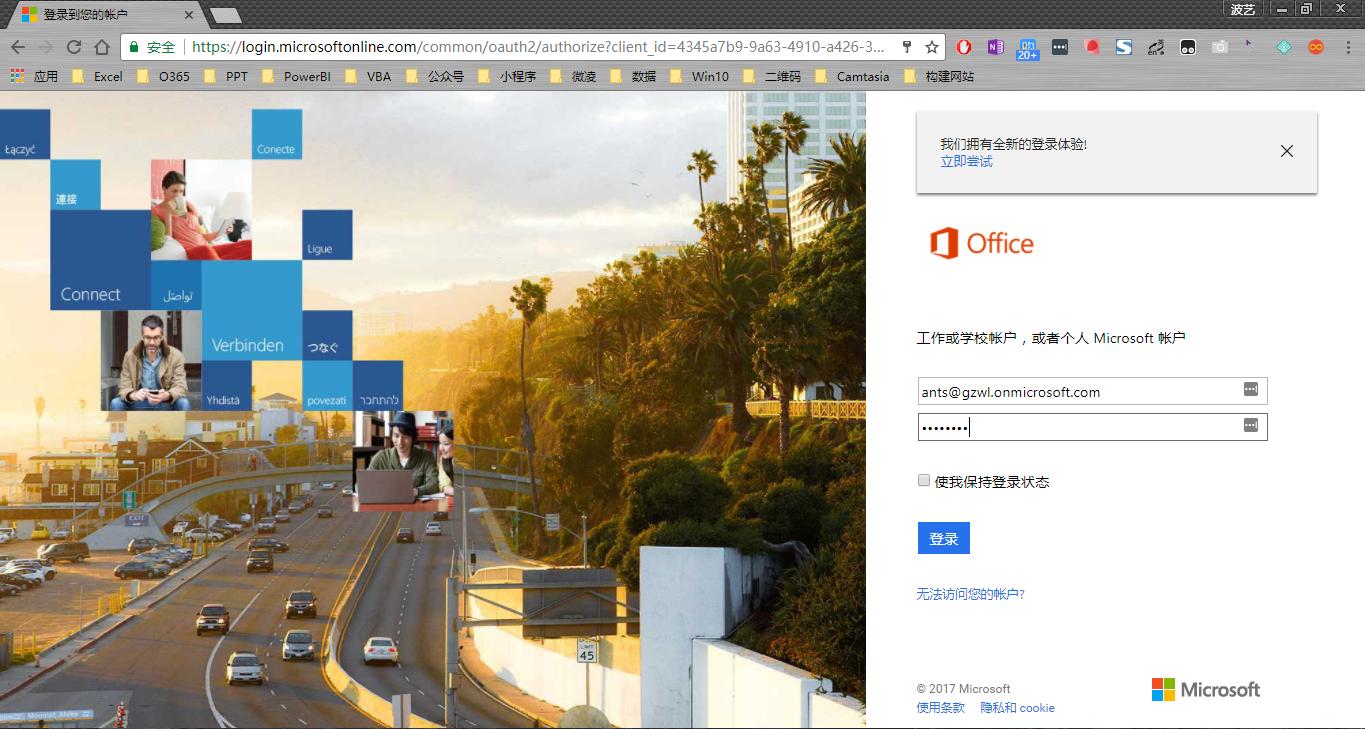Open the 无法访问您的帐户? link
Screen dimensions: 1365x729
970,594
